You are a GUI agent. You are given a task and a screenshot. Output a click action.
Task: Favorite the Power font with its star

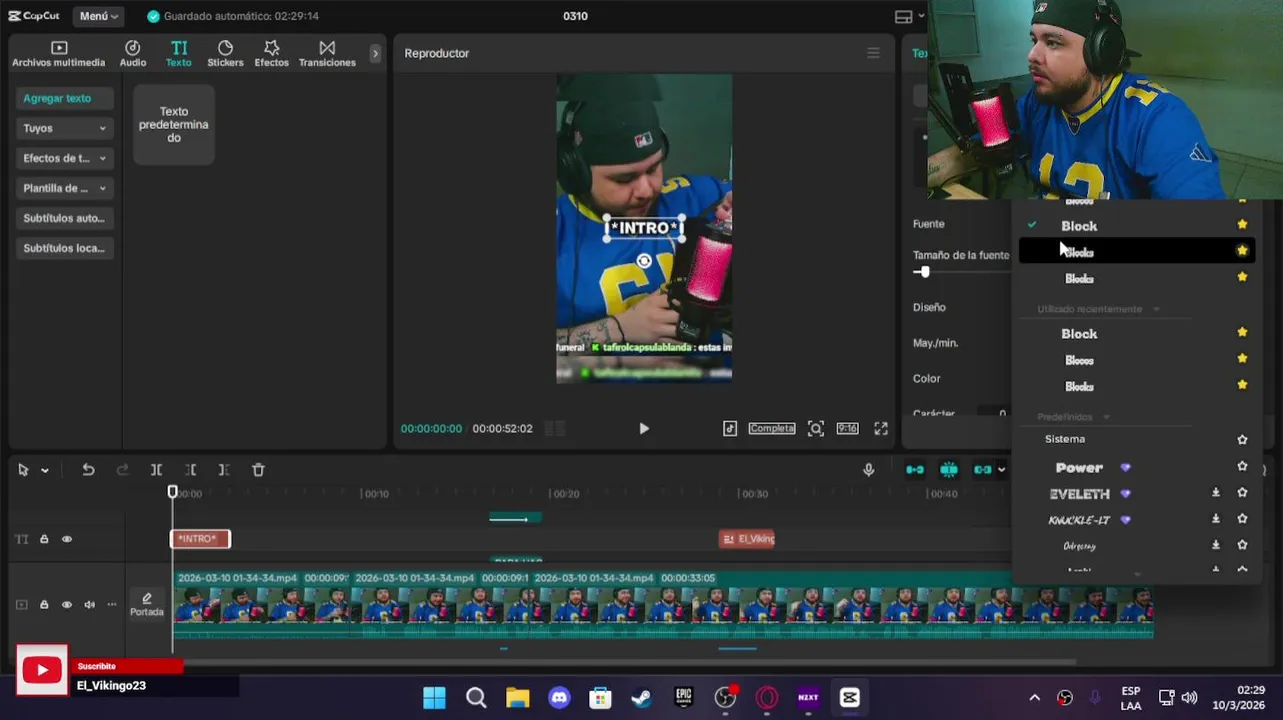1242,466
